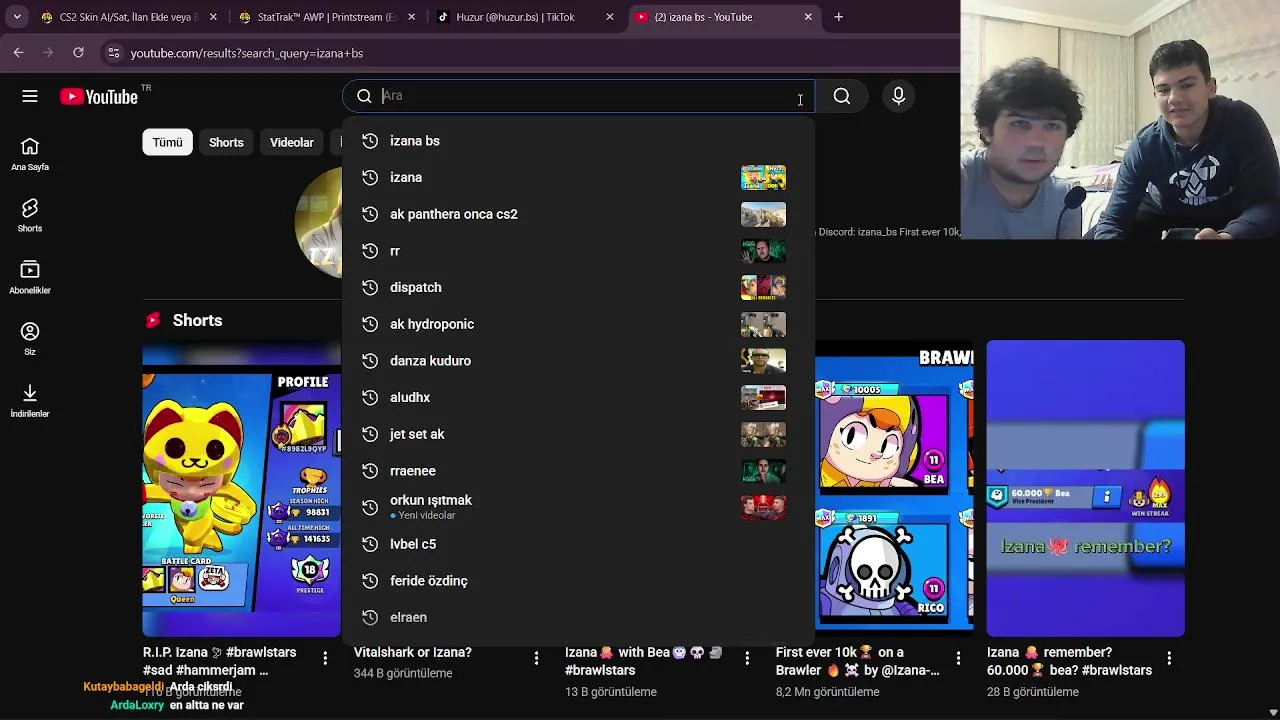Open the YouTube hamburger guide menu
Viewport: 1280px width, 720px height.
[30, 96]
